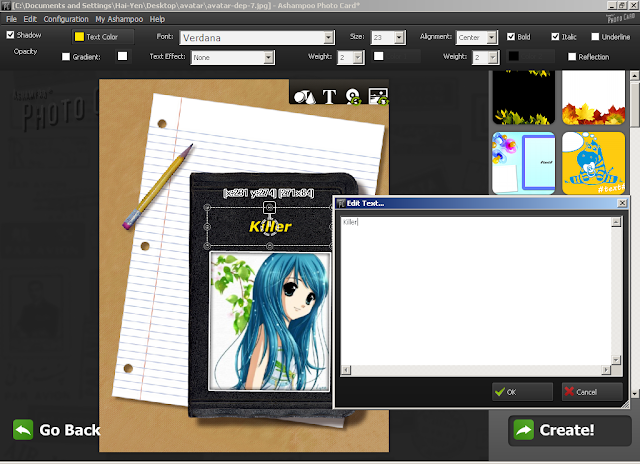Image resolution: width=640 pixels, height=464 pixels.
Task: Close the Edit Text dialog
Action: pos(622,203)
